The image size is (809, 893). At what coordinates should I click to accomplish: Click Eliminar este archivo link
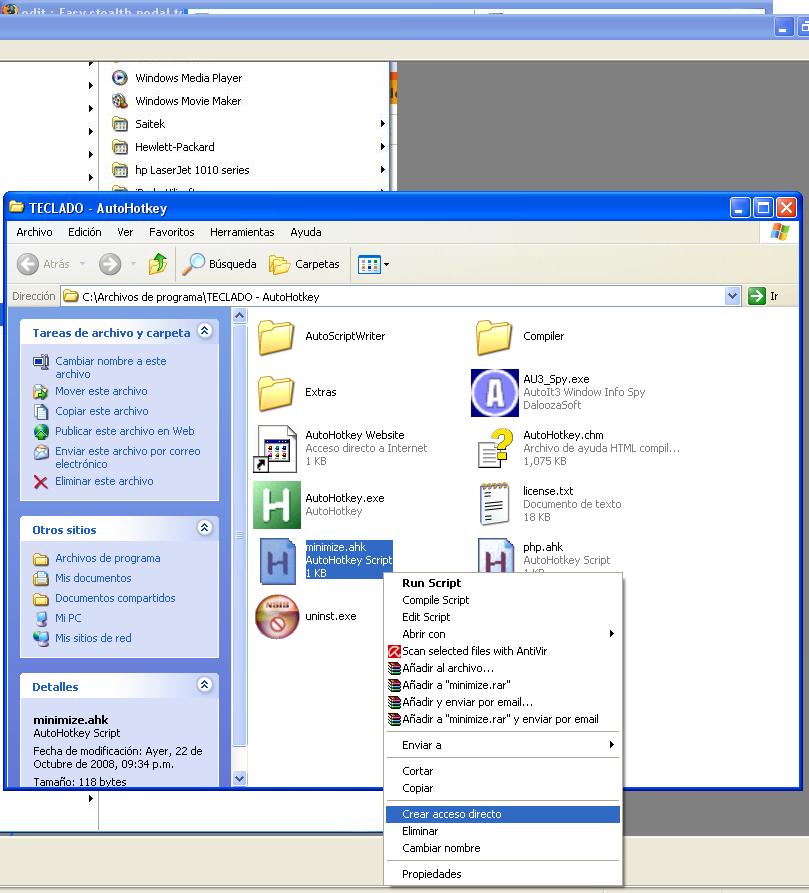[104, 481]
